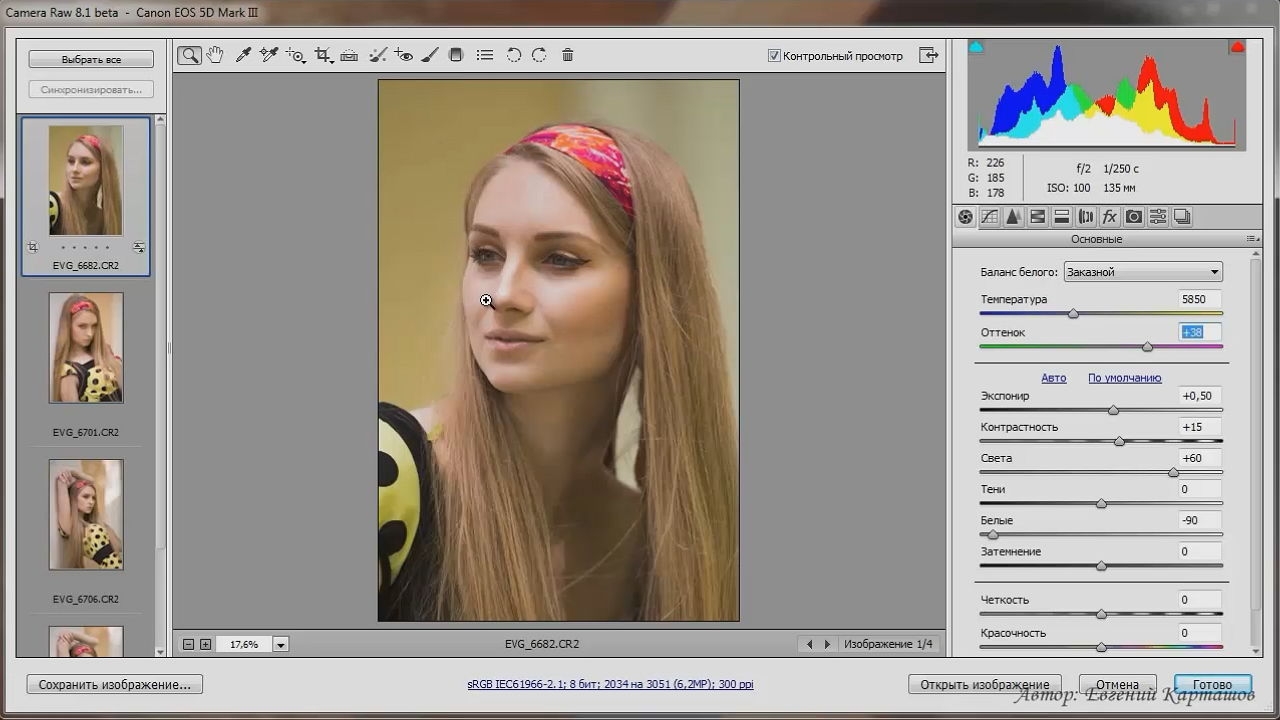Select the EVG_6706.CR2 thumbnail
The height and width of the screenshot is (720, 1280).
(x=86, y=515)
